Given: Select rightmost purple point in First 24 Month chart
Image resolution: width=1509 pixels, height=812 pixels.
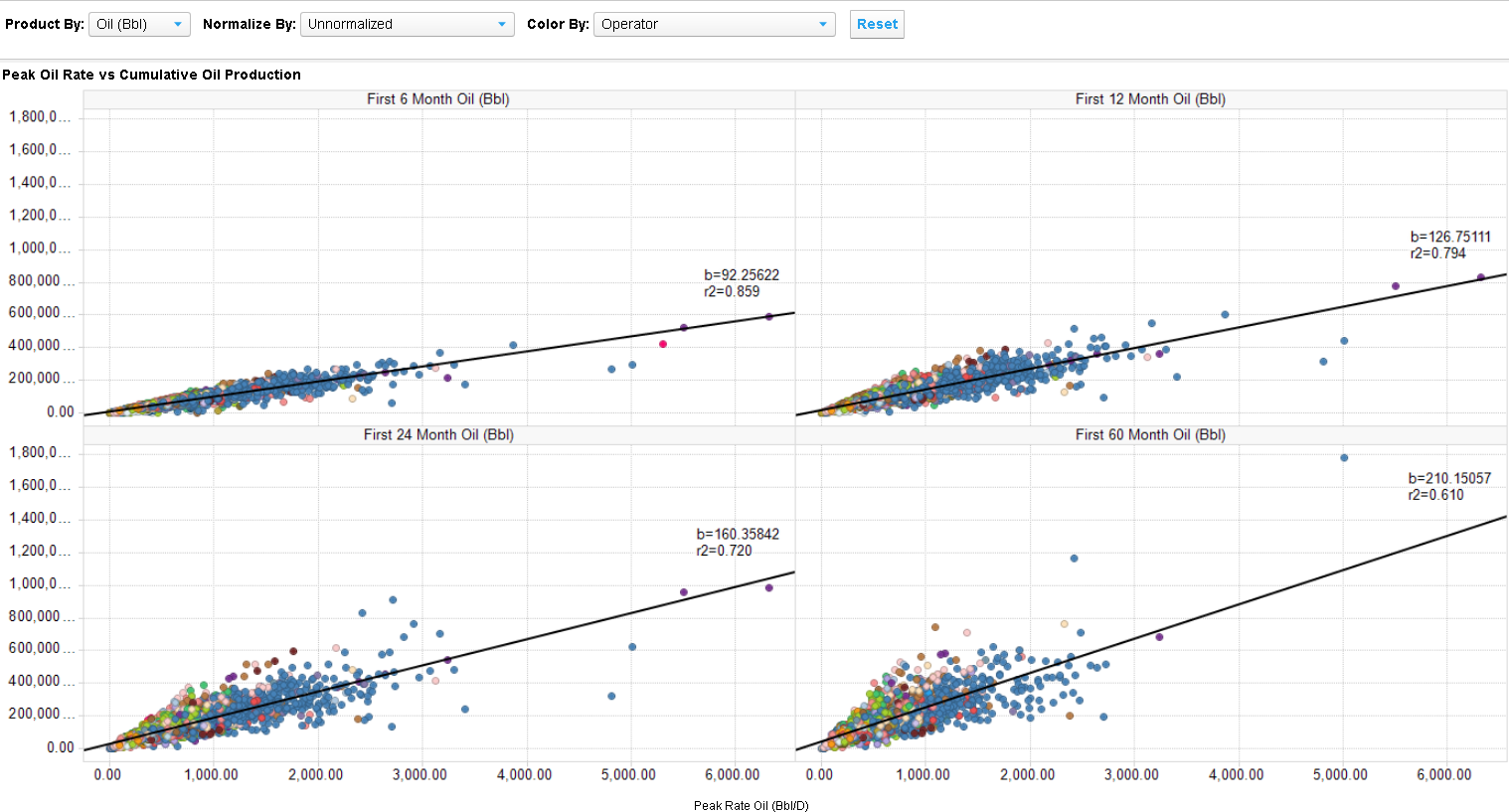Looking at the screenshot, I should coord(768,587).
